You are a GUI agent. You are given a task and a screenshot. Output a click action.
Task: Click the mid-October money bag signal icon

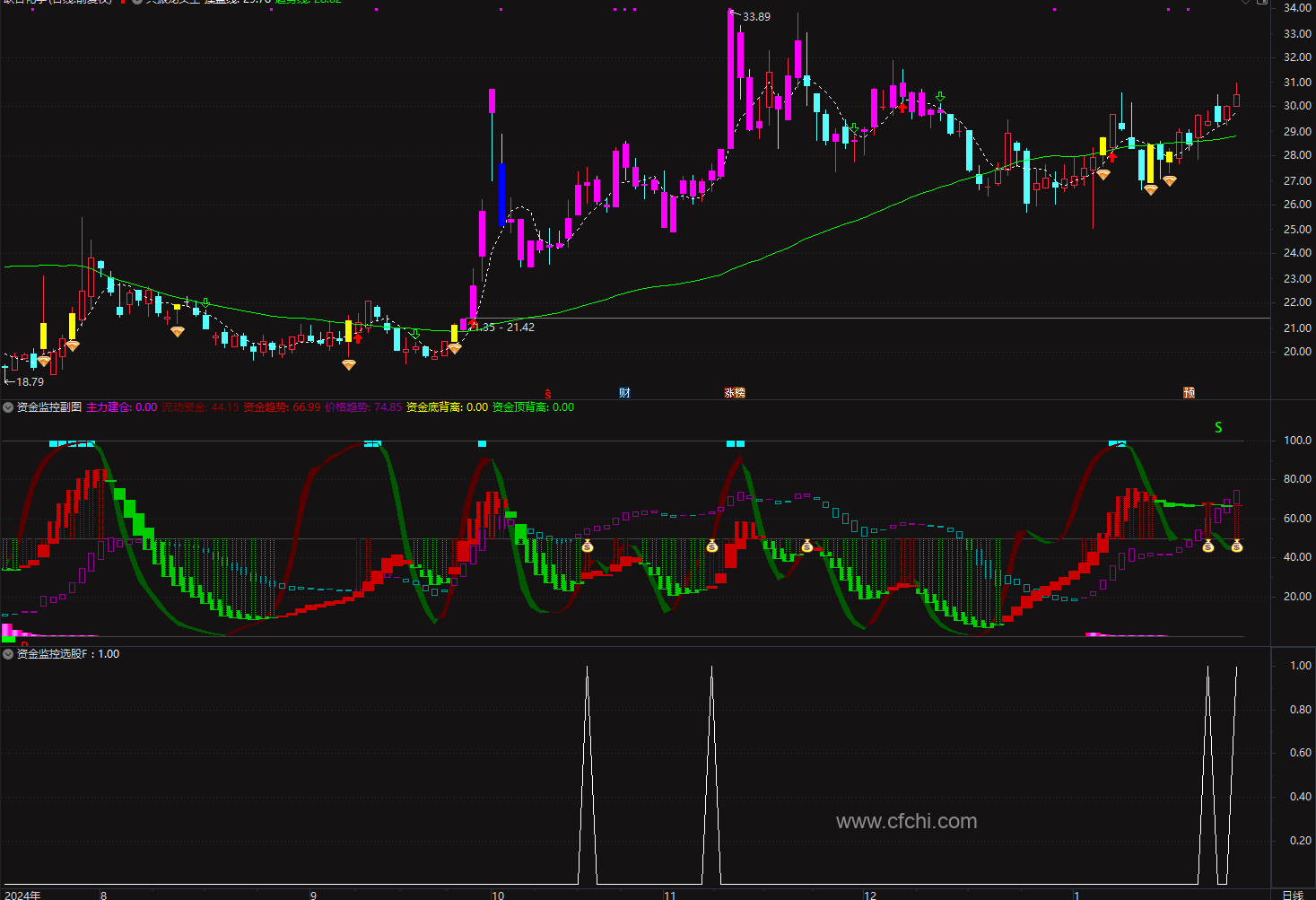(588, 546)
